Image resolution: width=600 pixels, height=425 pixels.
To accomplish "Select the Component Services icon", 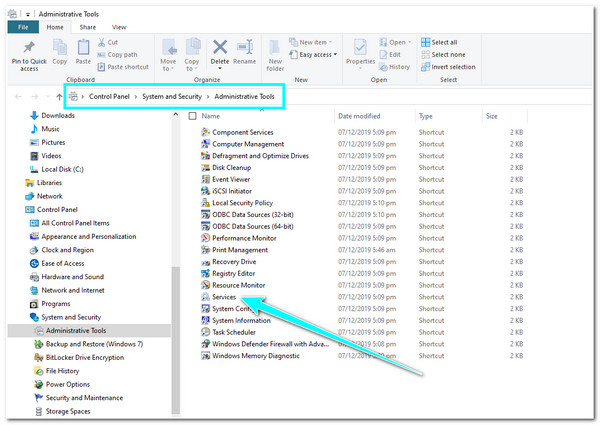I will (205, 132).
